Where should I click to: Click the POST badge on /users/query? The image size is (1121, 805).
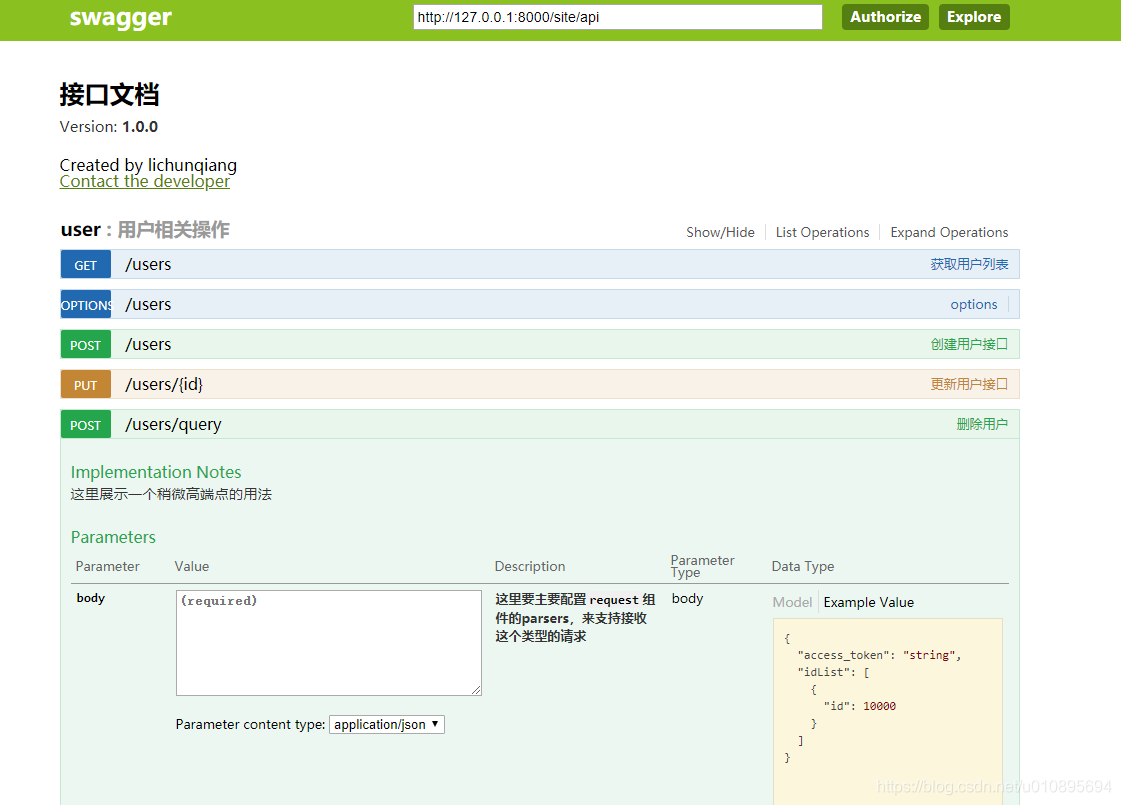(x=85, y=423)
